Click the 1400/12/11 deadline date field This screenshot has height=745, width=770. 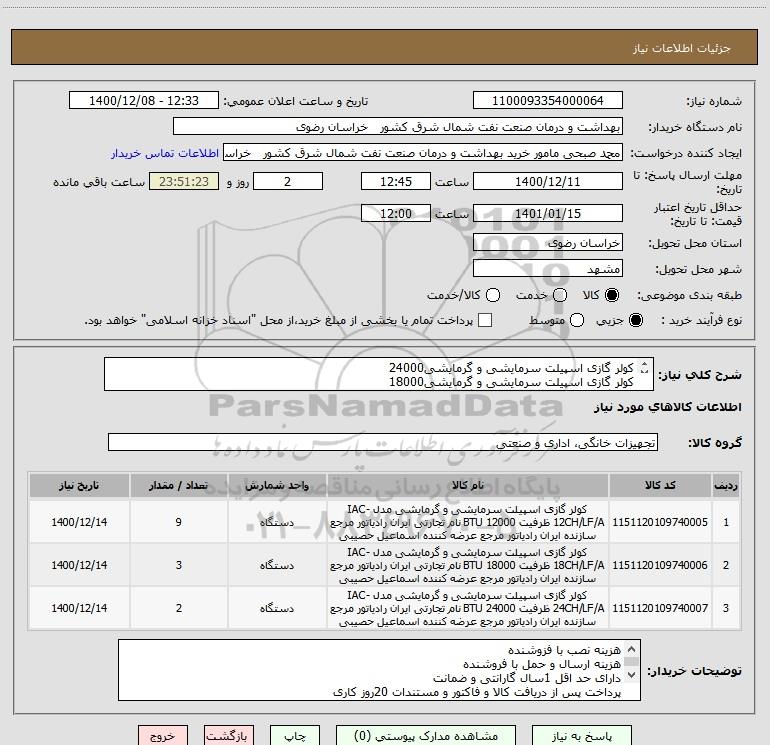pos(548,181)
